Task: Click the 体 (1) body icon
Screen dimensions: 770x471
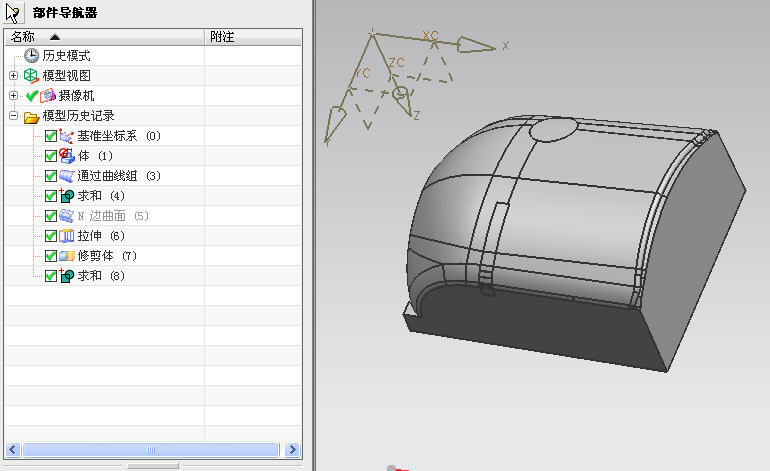Action: pos(67,156)
